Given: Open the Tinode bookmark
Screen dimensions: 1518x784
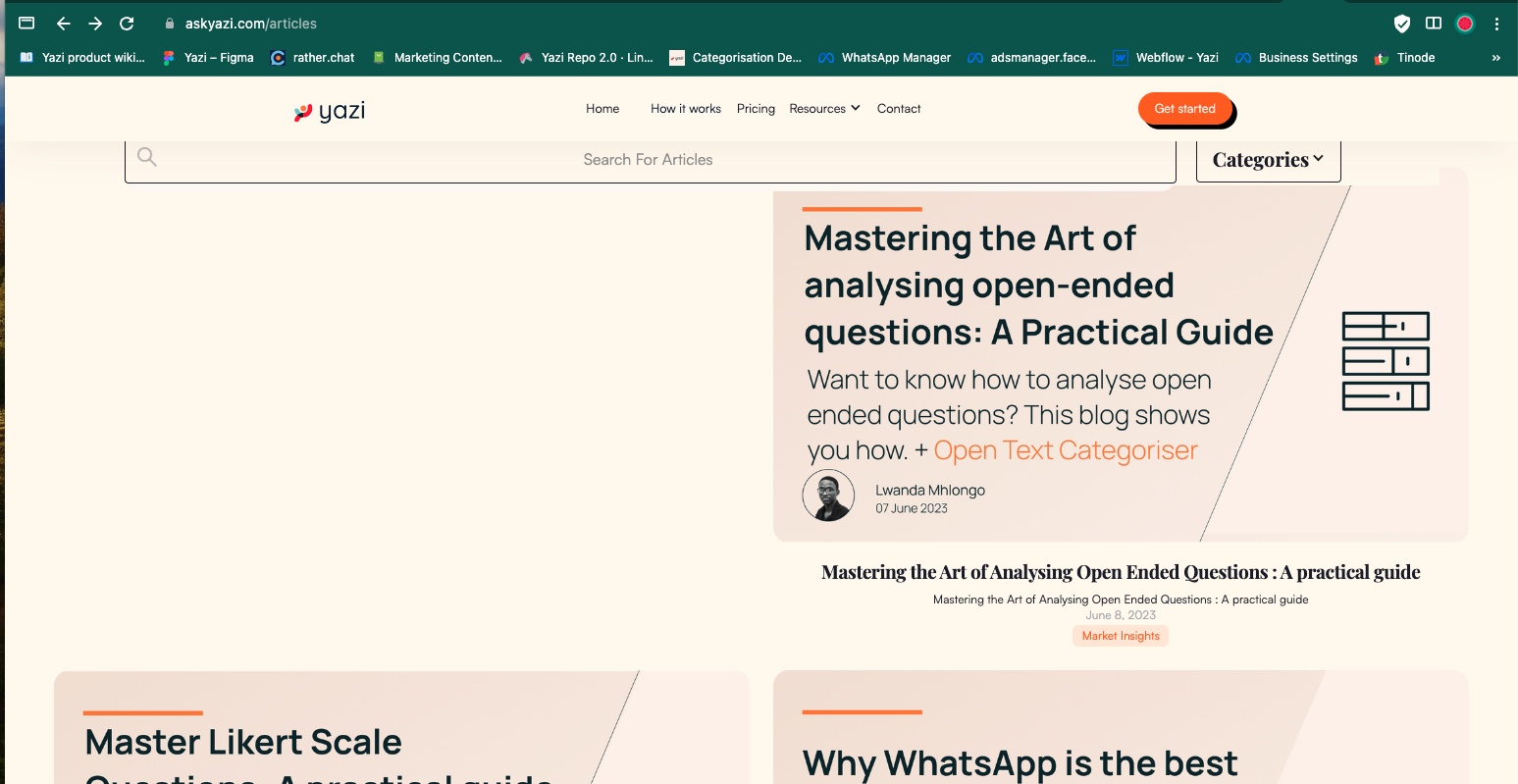Looking at the screenshot, I should tap(1404, 57).
